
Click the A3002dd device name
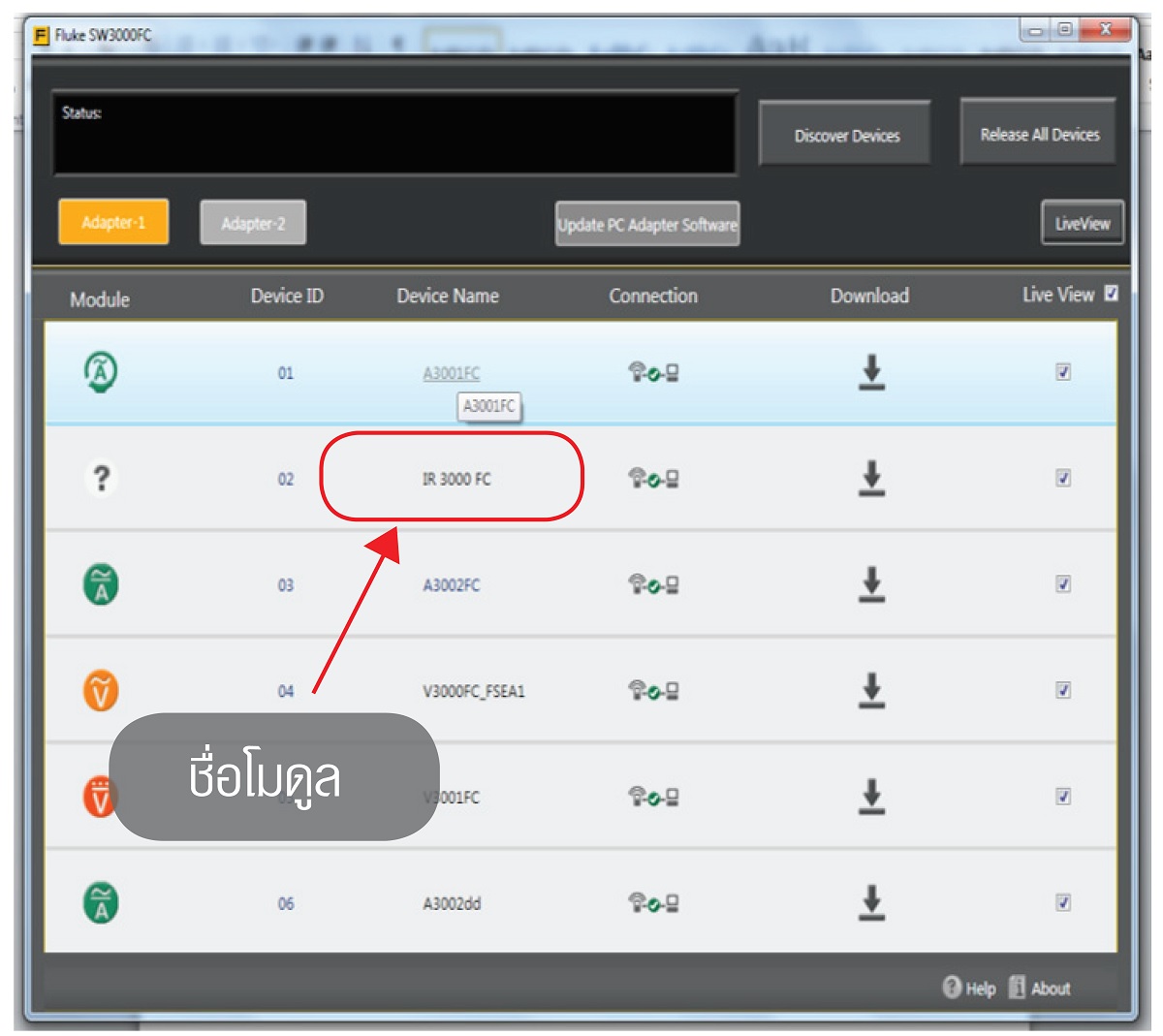[x=452, y=903]
